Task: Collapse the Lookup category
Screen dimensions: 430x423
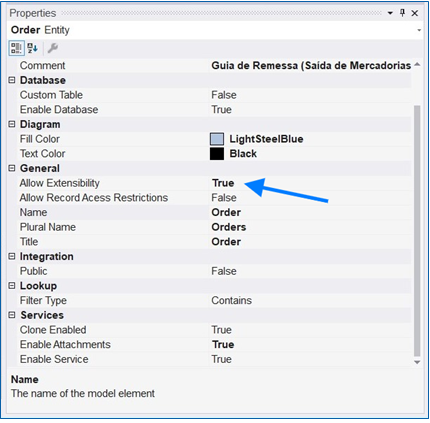Action: (12, 285)
